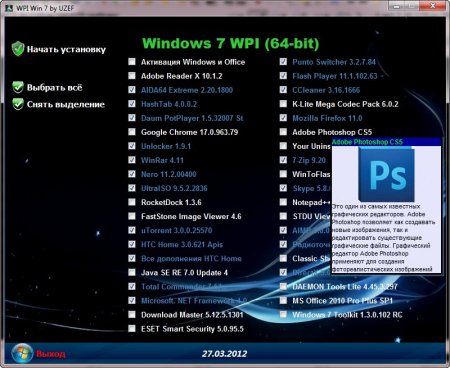Check K-Lite Mega Codec Pack box

pos(283,104)
